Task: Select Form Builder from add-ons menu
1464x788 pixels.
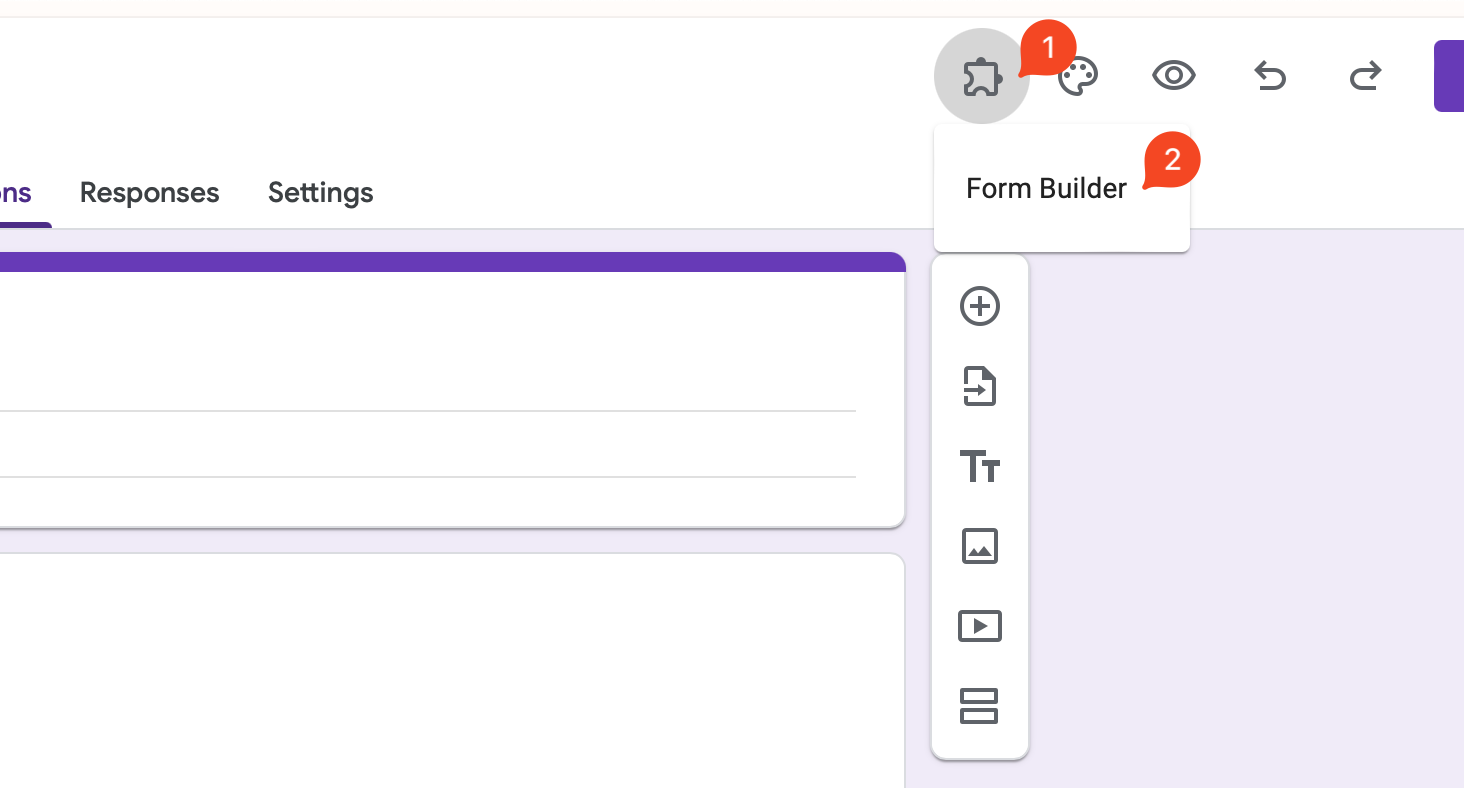Action: (1046, 189)
